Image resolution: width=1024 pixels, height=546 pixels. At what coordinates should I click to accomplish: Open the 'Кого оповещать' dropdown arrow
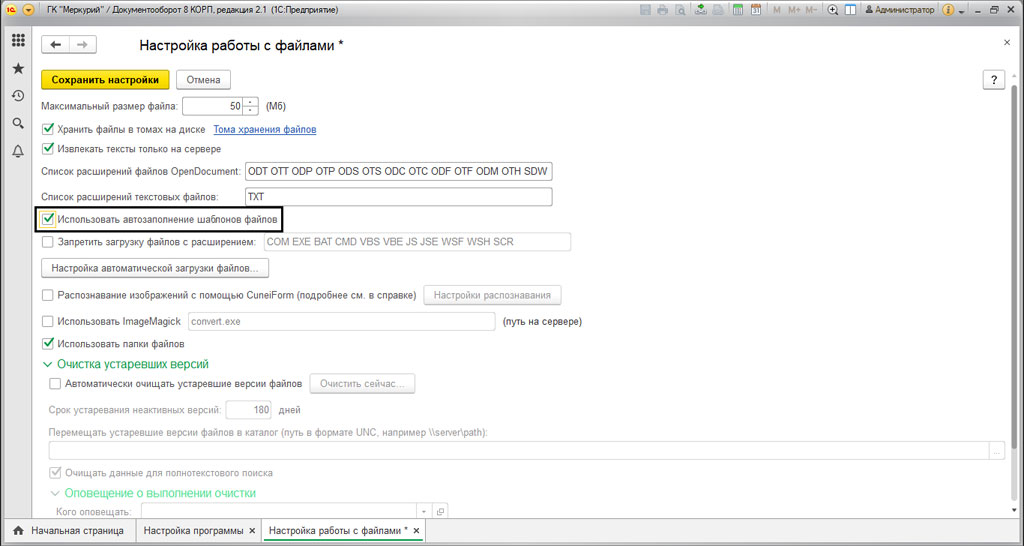[x=423, y=511]
